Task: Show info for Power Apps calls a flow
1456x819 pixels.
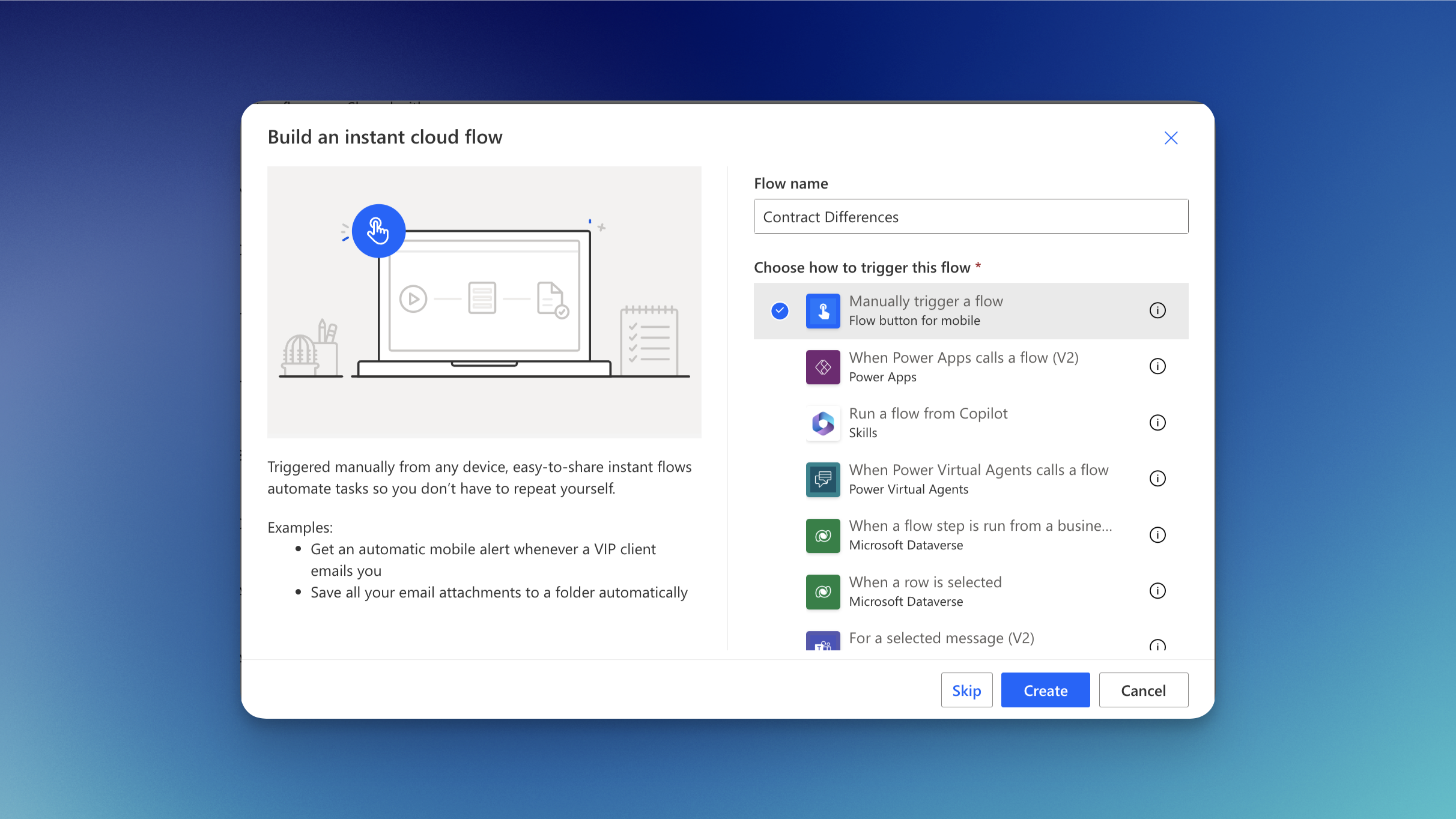Action: pyautogui.click(x=1157, y=366)
